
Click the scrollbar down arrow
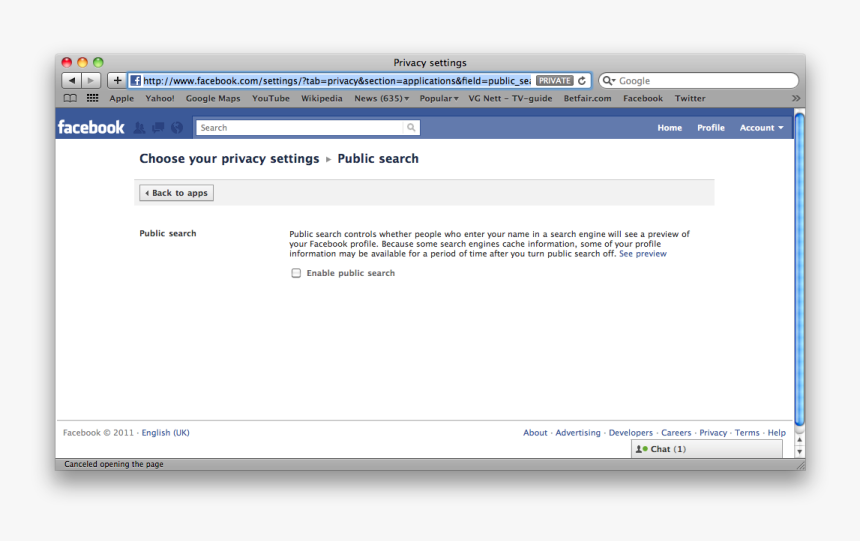click(x=800, y=452)
